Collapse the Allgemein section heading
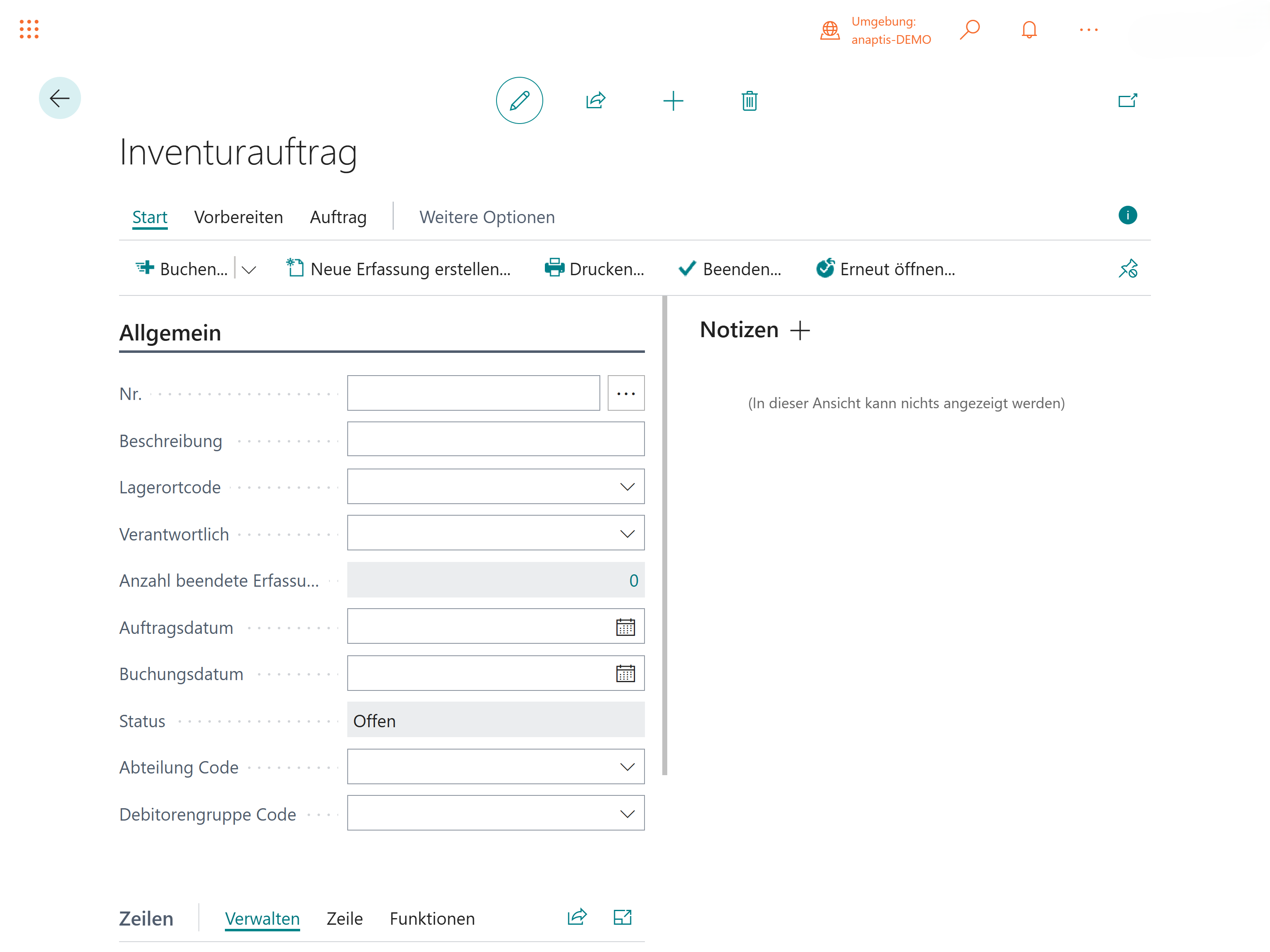 coord(170,333)
